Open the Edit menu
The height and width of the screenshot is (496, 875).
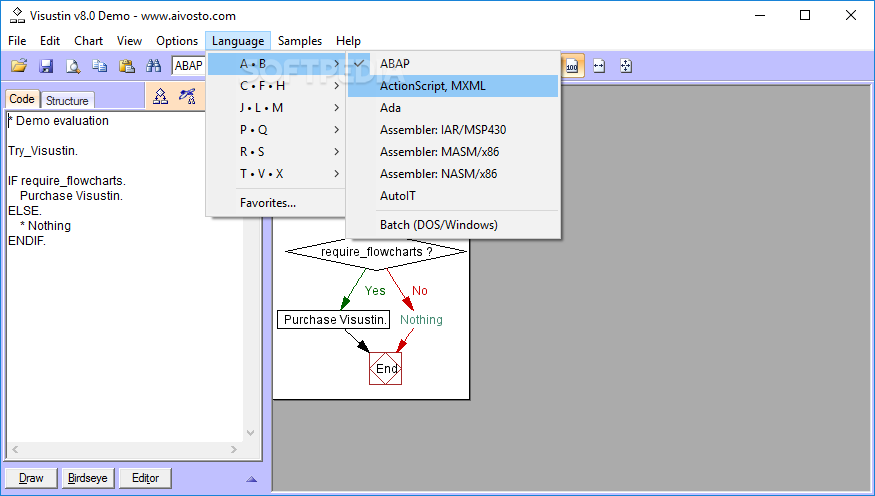tap(50, 41)
